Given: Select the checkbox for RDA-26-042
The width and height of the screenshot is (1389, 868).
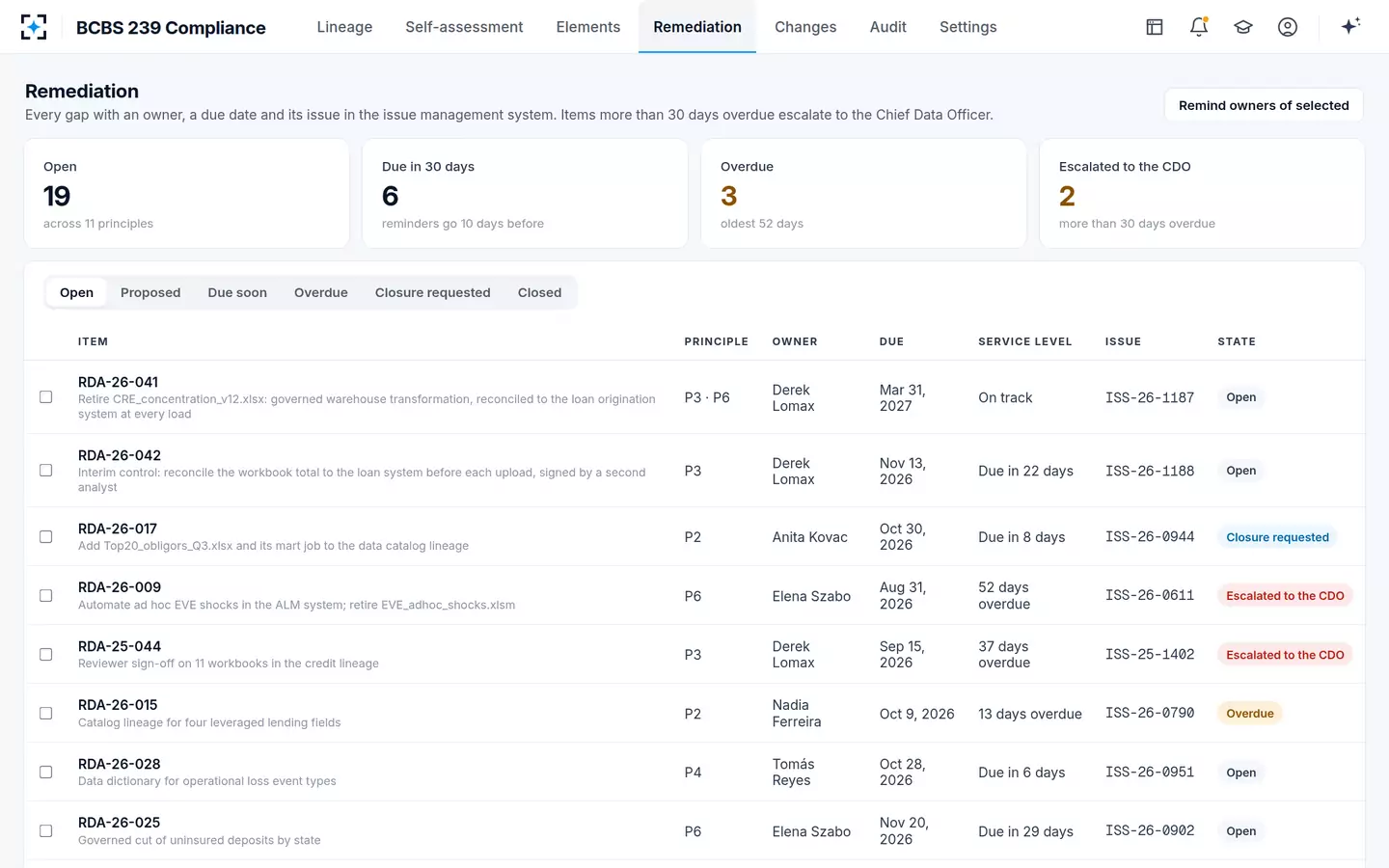Looking at the screenshot, I should pyautogui.click(x=45, y=471).
